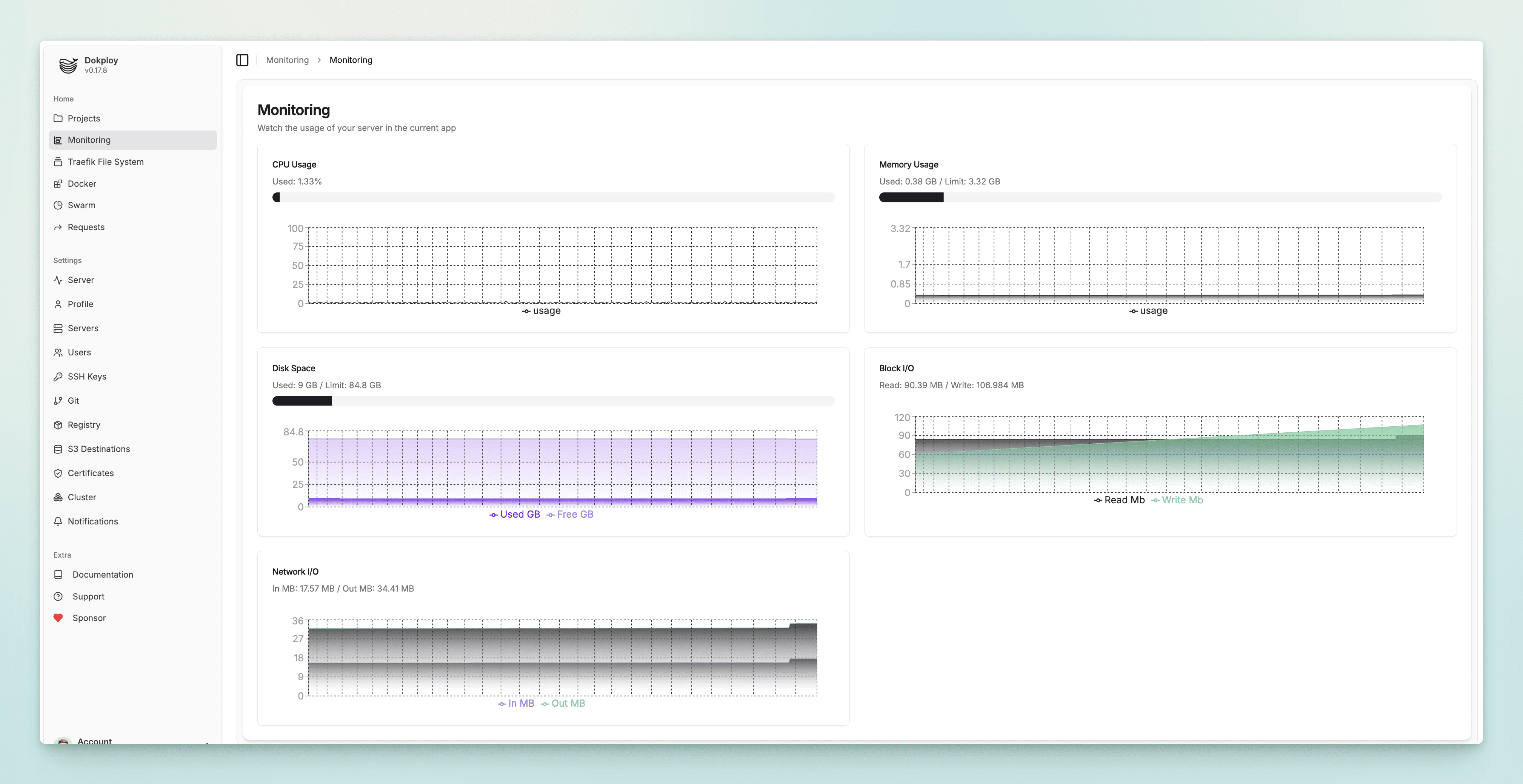Click the Git branch icon
Image resolution: width=1523 pixels, height=784 pixels.
point(58,401)
